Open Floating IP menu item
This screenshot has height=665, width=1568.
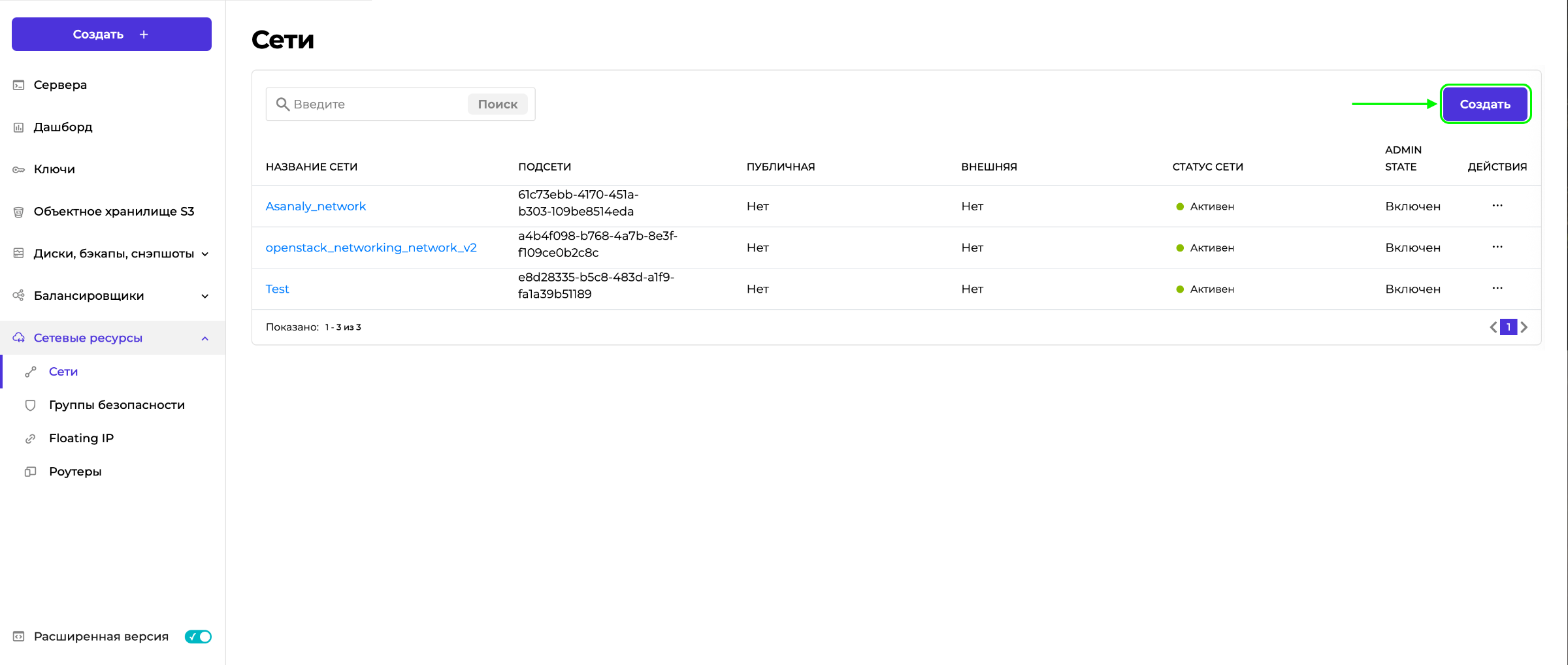[x=81, y=438]
